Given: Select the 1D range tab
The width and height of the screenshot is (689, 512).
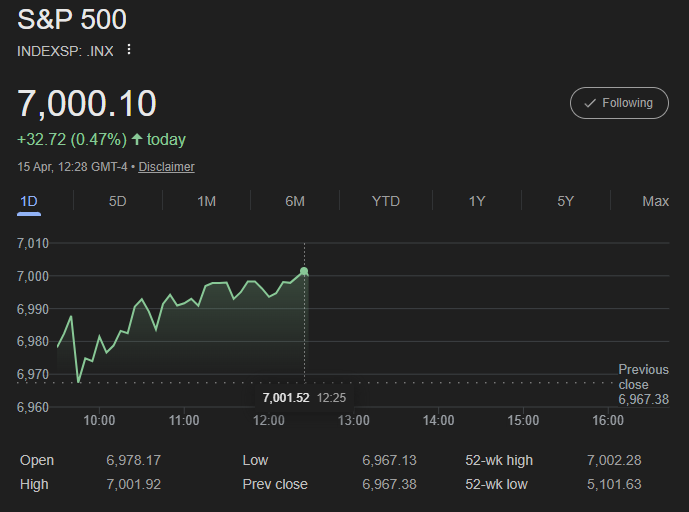Looking at the screenshot, I should point(29,202).
